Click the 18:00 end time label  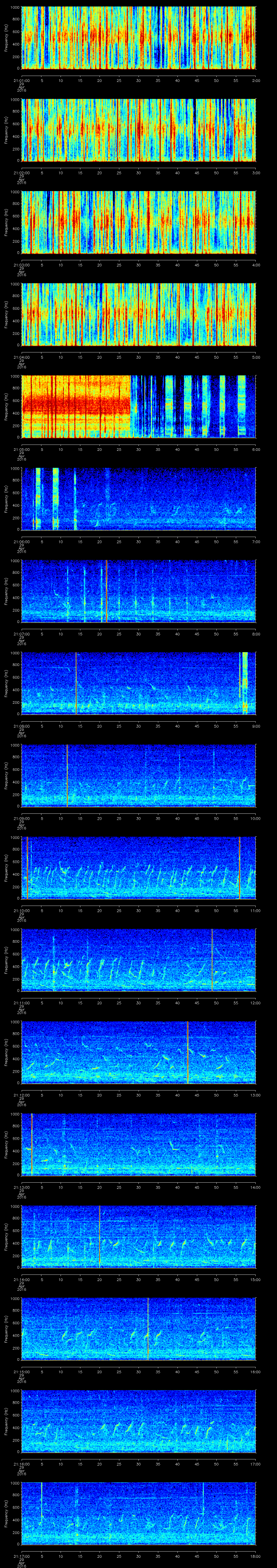point(256,1556)
